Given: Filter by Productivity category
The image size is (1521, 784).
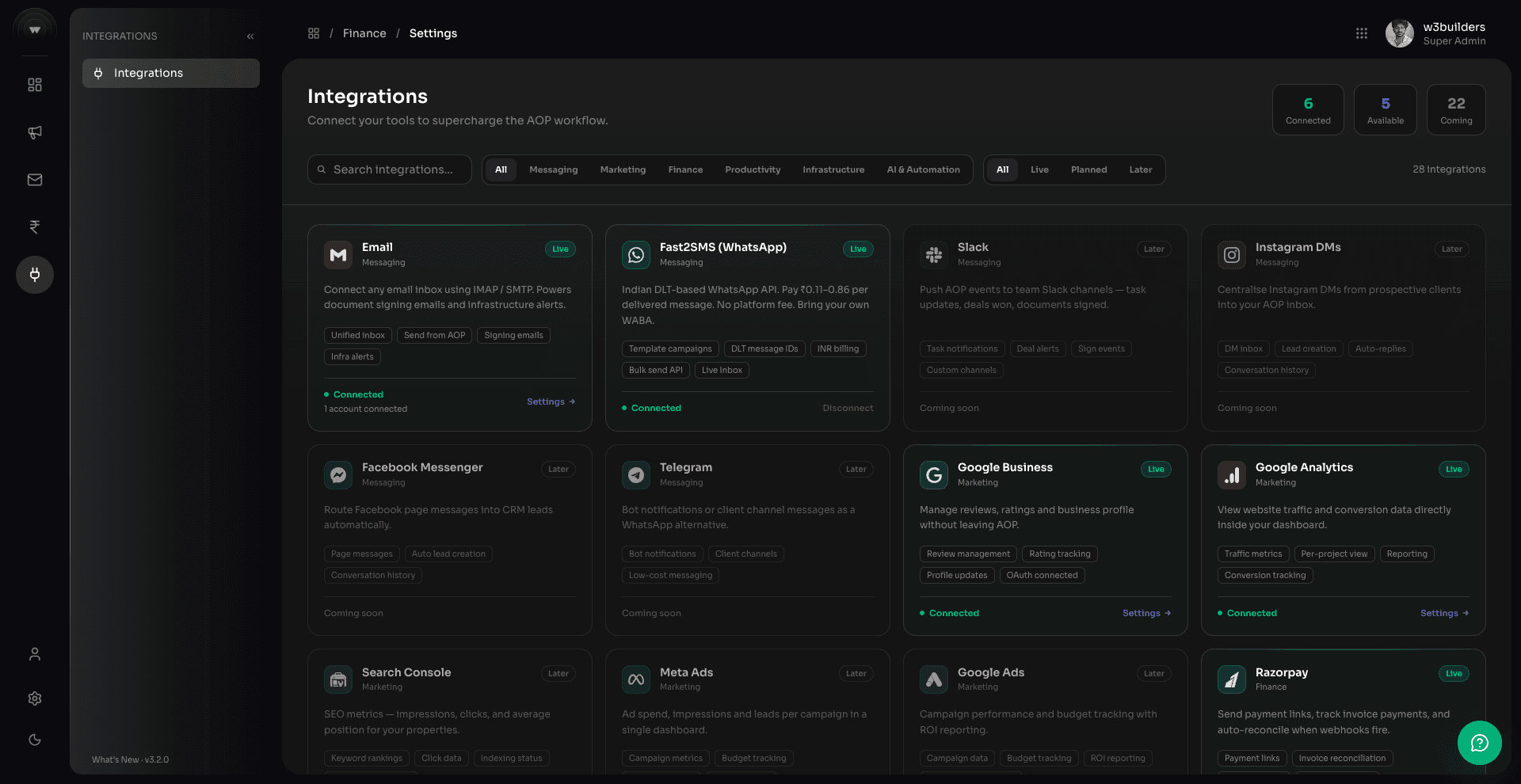Looking at the screenshot, I should click(x=753, y=169).
